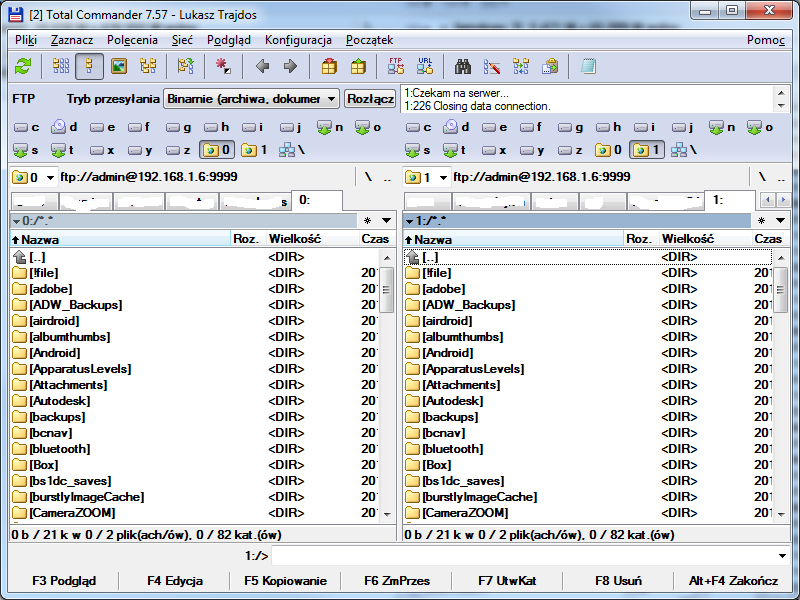Click the left panel vertical scrollbar thumb
Screen dimensions: 800x600
(x=387, y=289)
